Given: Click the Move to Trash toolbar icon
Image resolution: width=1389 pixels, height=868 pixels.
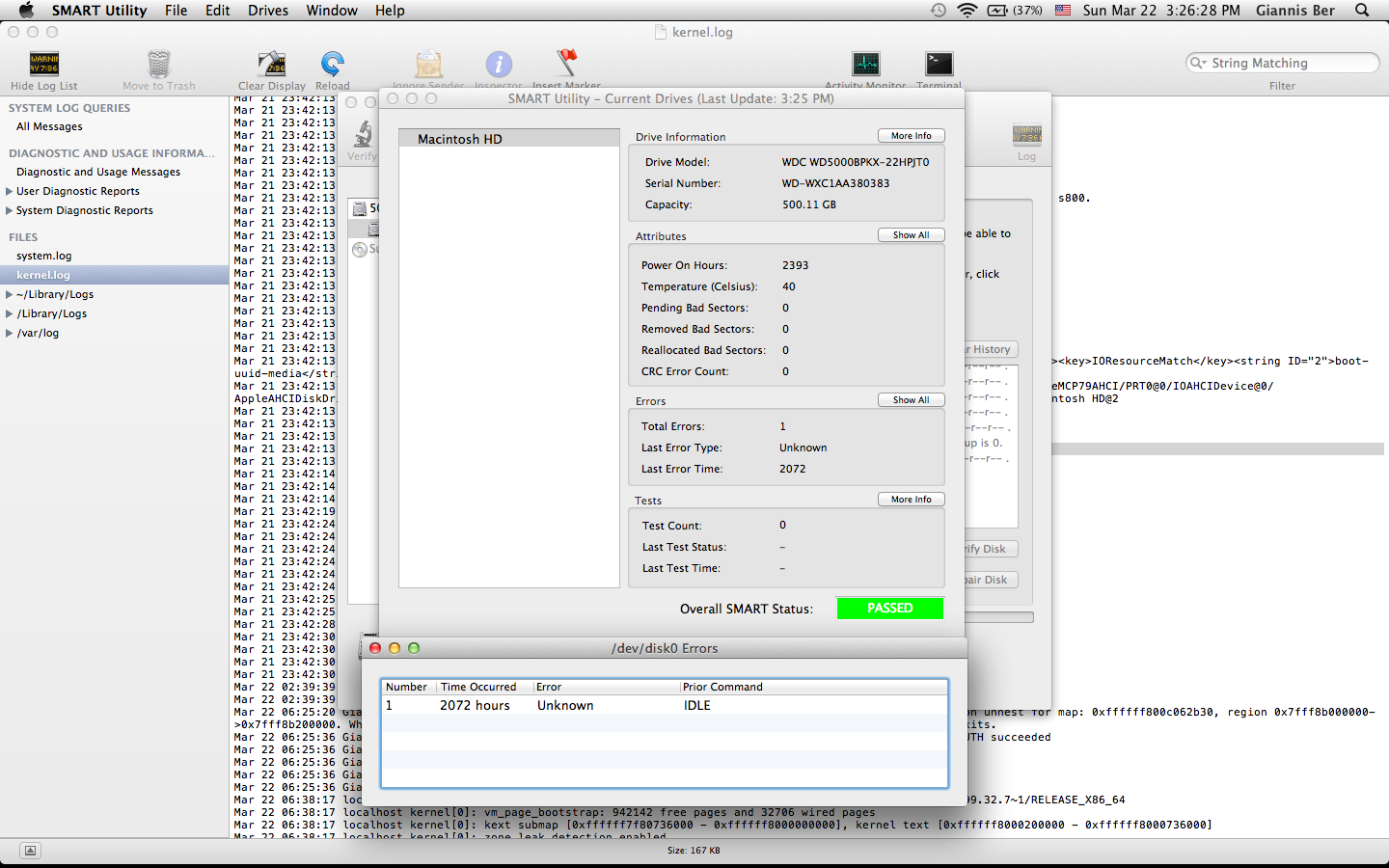Looking at the screenshot, I should pyautogui.click(x=159, y=65).
